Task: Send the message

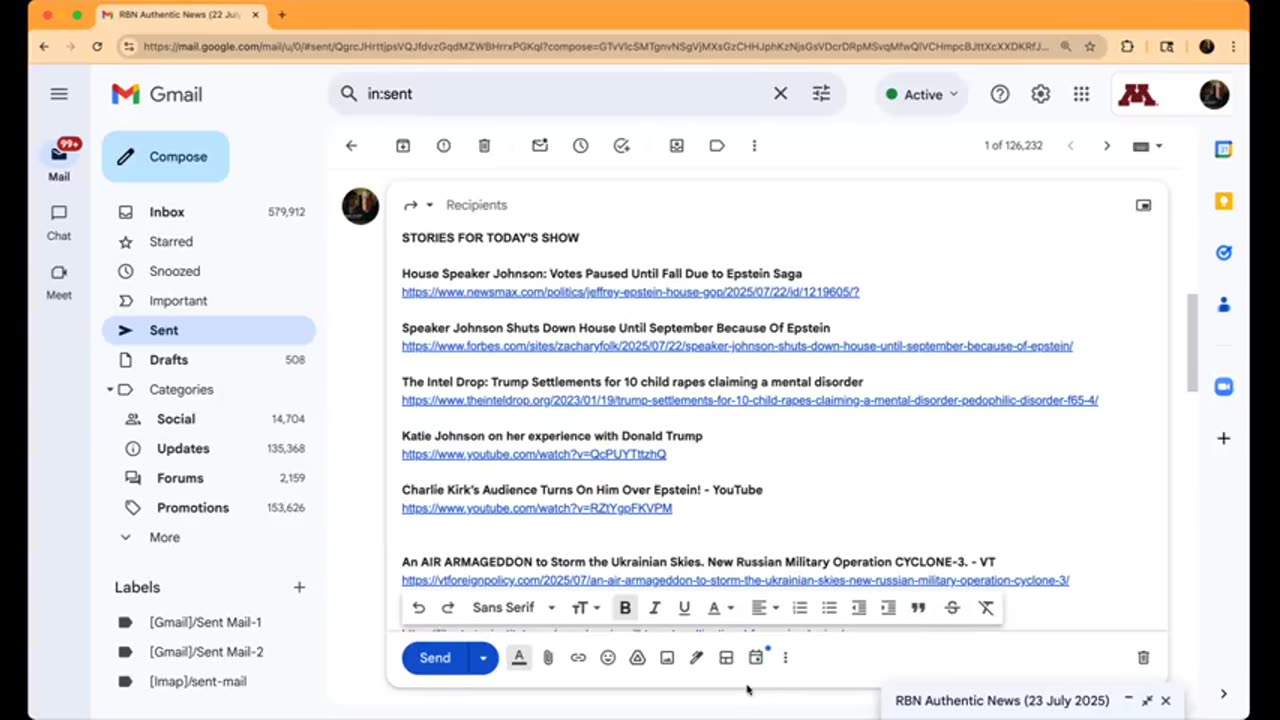Action: [435, 658]
